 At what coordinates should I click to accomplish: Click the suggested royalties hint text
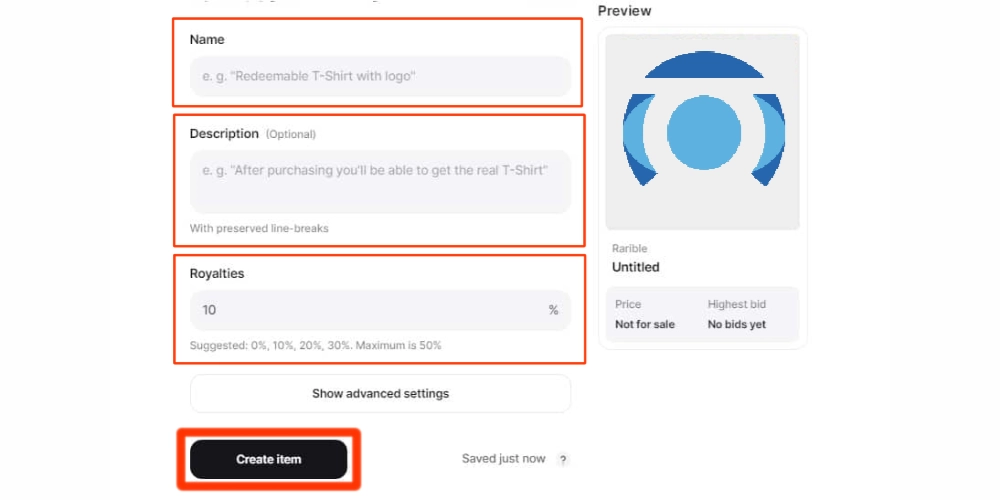[x=315, y=345]
